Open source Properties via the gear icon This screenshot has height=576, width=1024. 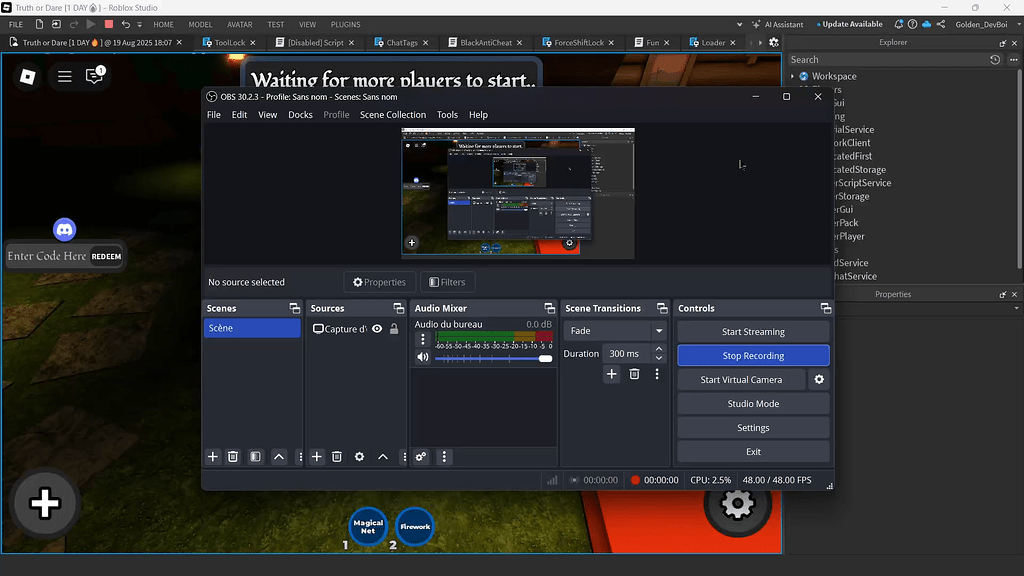(359, 457)
